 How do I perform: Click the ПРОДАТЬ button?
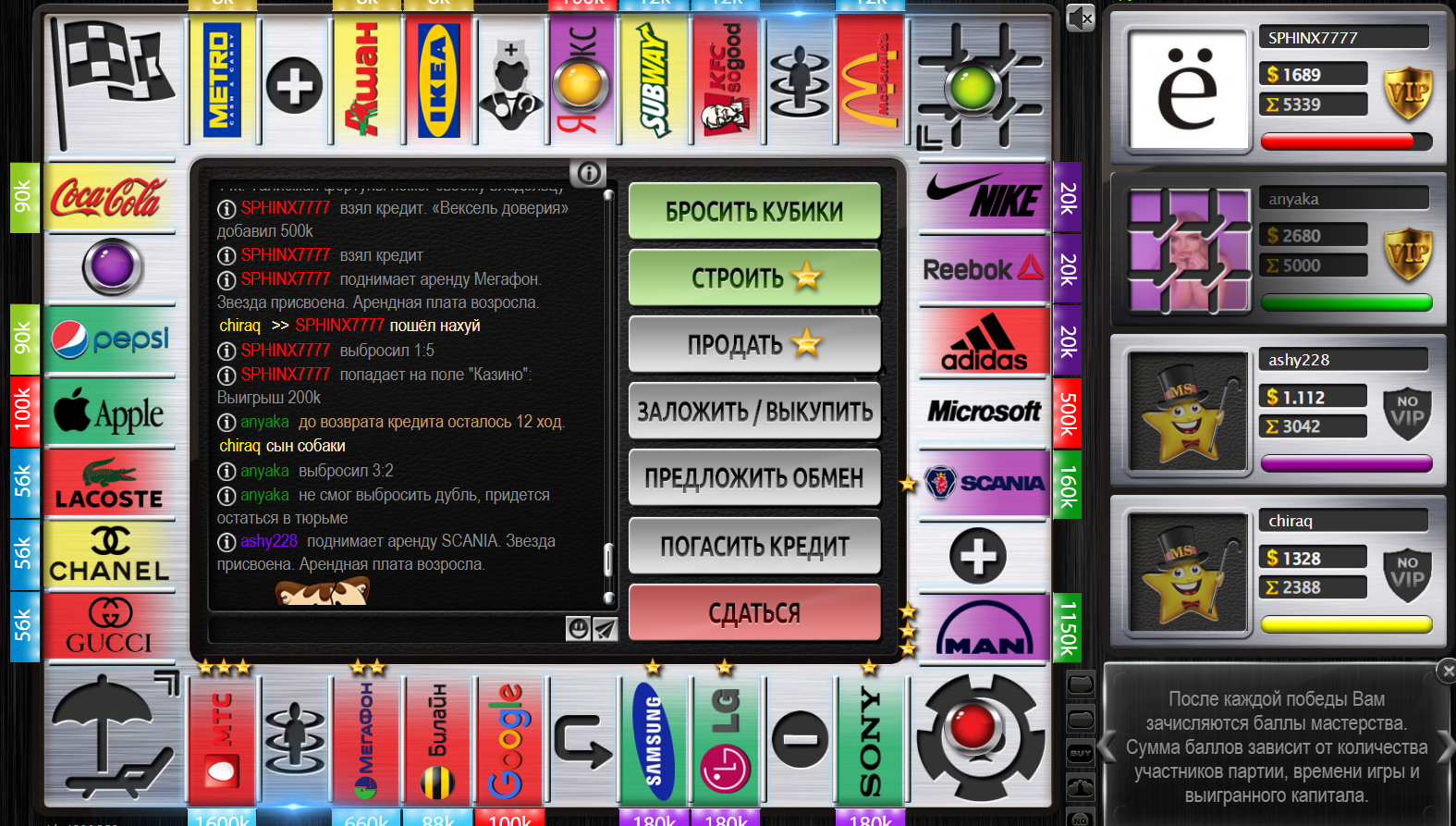pyautogui.click(x=754, y=344)
